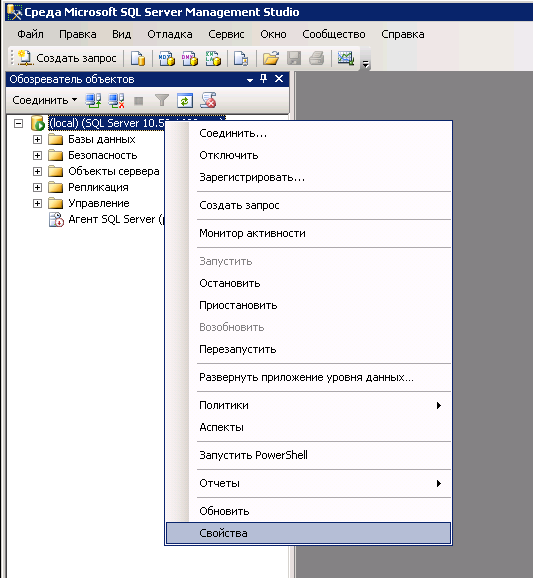Expand the Объекты сервера folder
This screenshot has width=533, height=578.
[x=37, y=171]
